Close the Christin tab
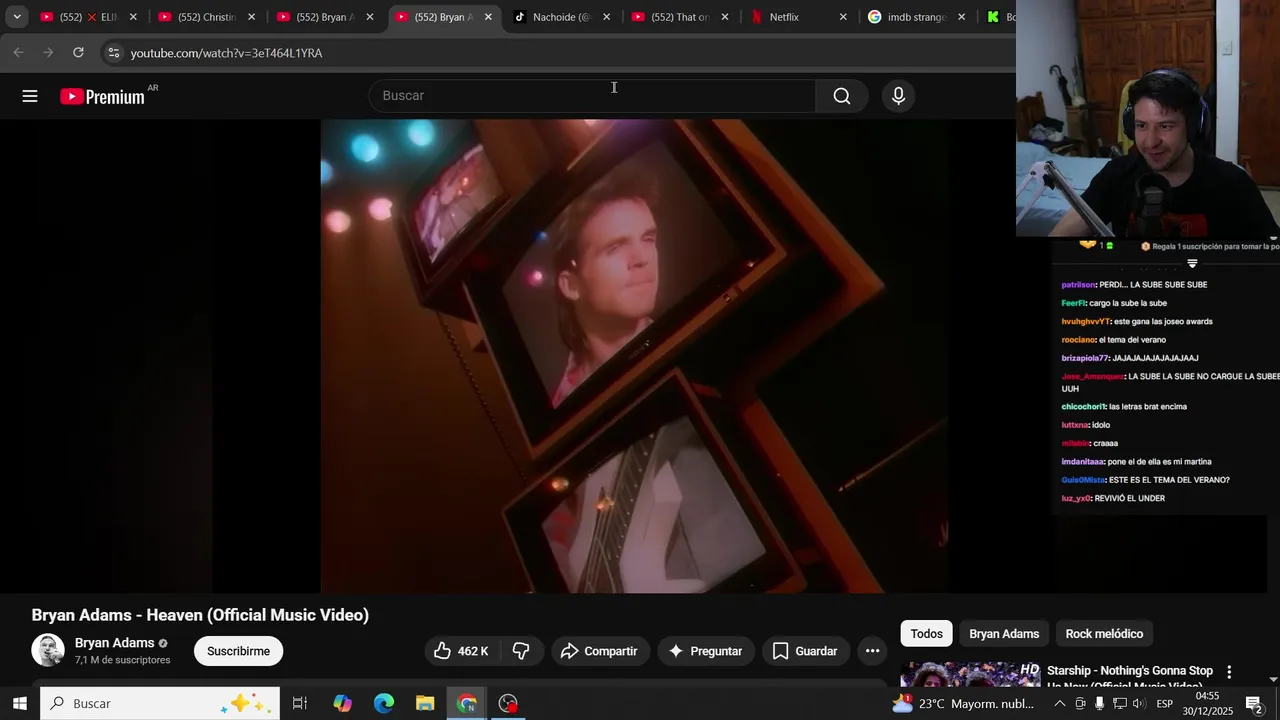Screen dimensions: 1280x720 [x=251, y=17]
